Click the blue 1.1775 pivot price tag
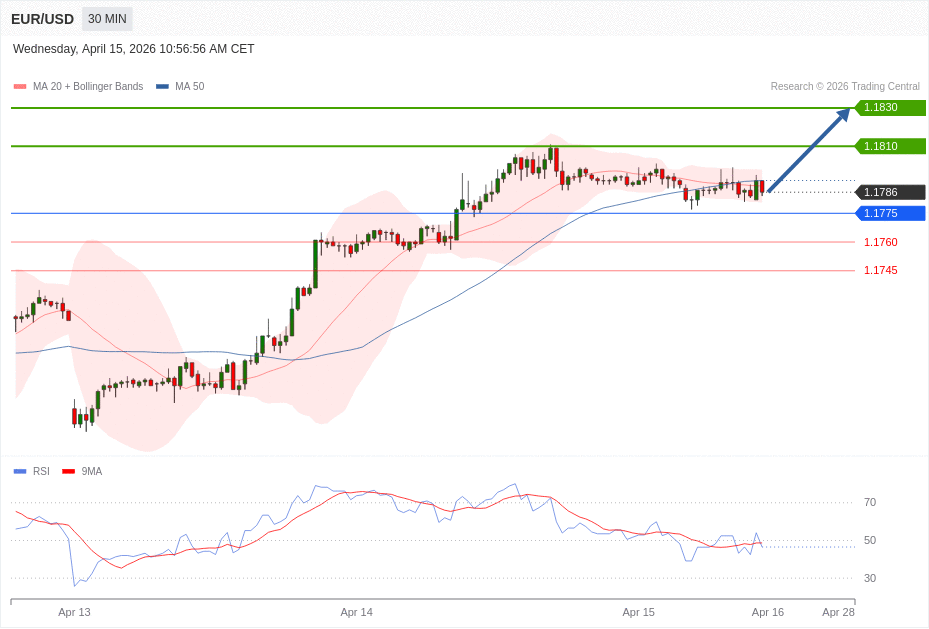The width and height of the screenshot is (929, 629). point(889,213)
